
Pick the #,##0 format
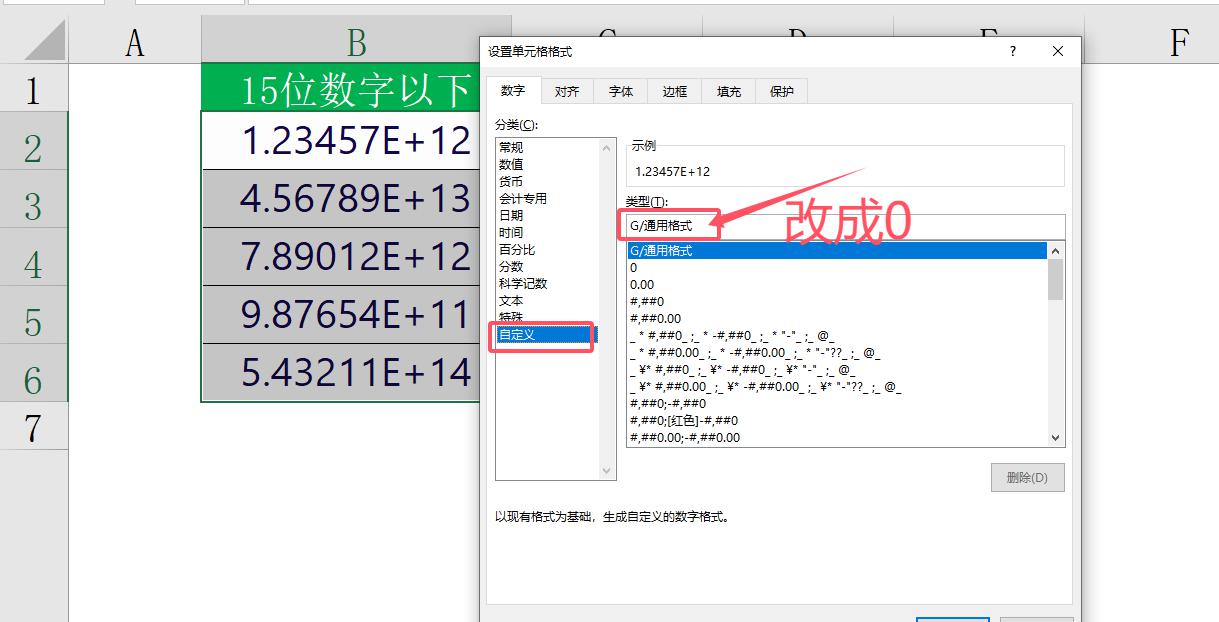tap(837, 302)
